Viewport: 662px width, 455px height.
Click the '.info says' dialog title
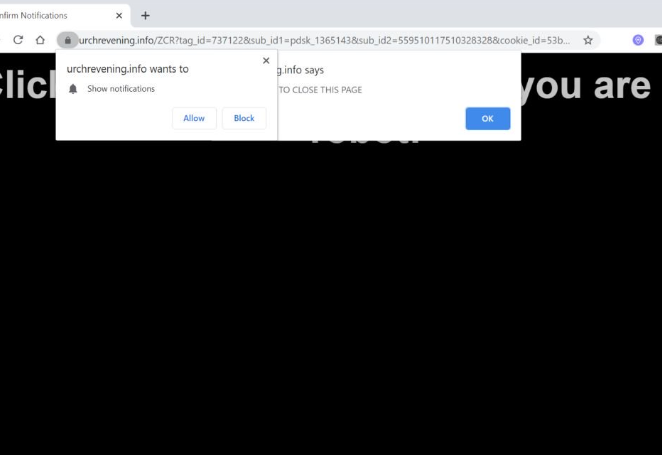(x=301, y=70)
